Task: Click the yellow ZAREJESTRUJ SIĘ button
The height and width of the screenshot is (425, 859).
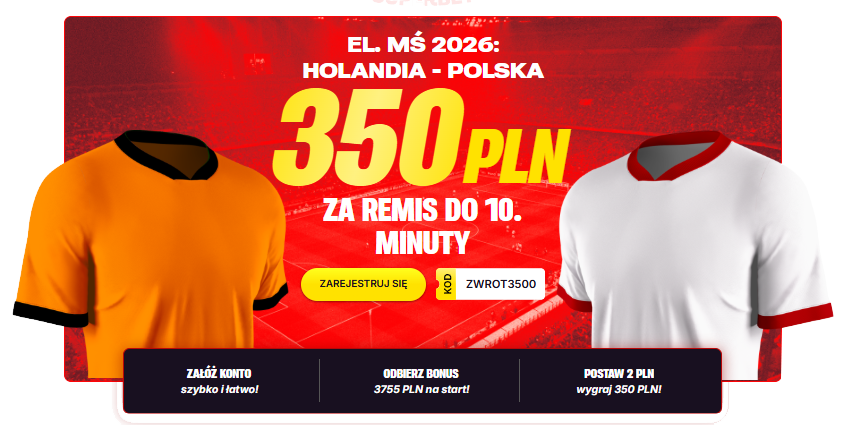Action: [x=363, y=284]
